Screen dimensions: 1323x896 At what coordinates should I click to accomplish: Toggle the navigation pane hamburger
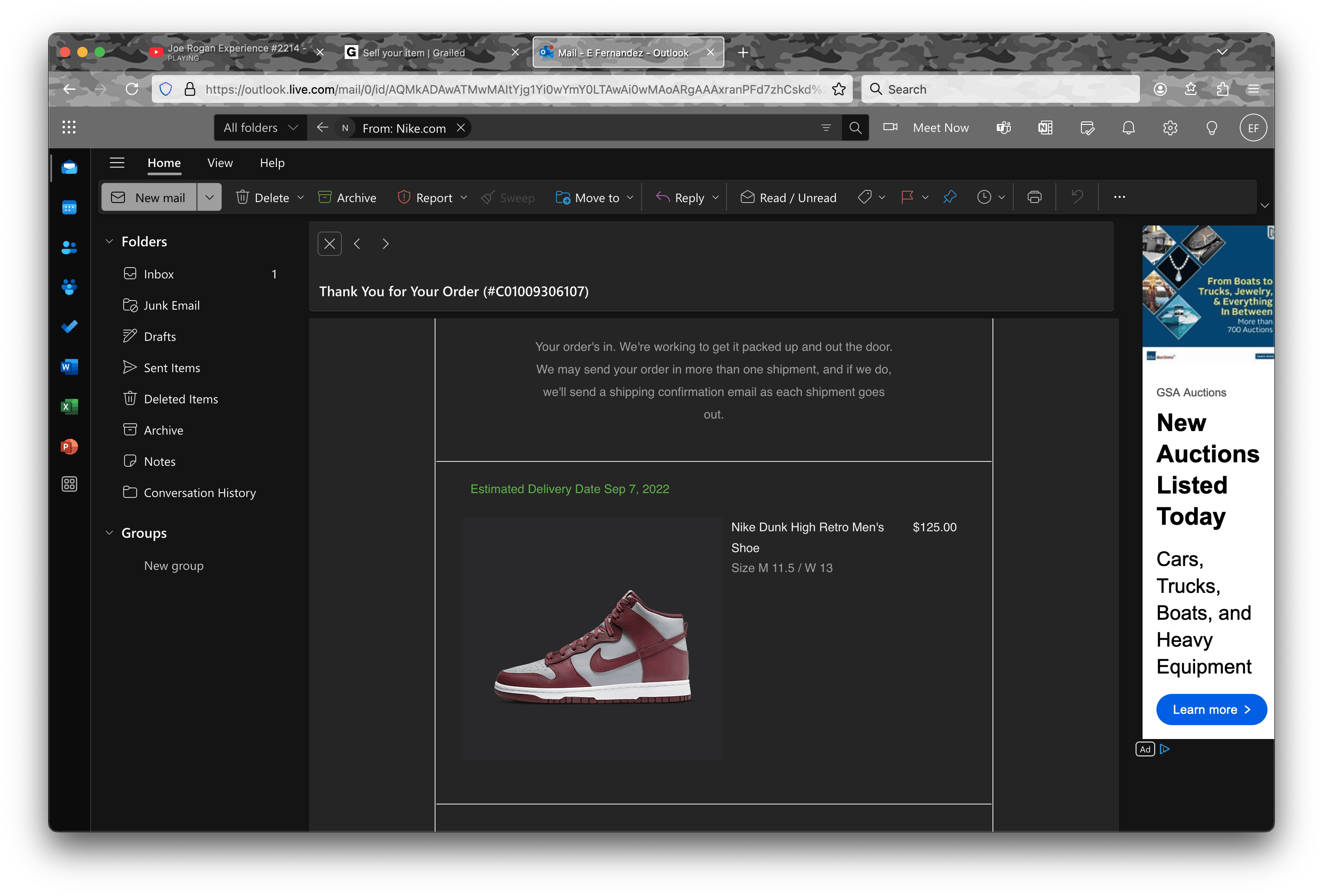point(117,164)
